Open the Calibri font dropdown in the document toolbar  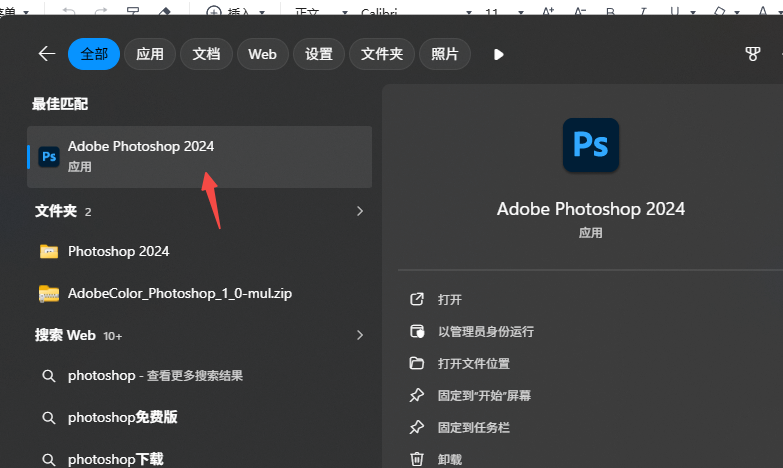pyautogui.click(x=468, y=12)
